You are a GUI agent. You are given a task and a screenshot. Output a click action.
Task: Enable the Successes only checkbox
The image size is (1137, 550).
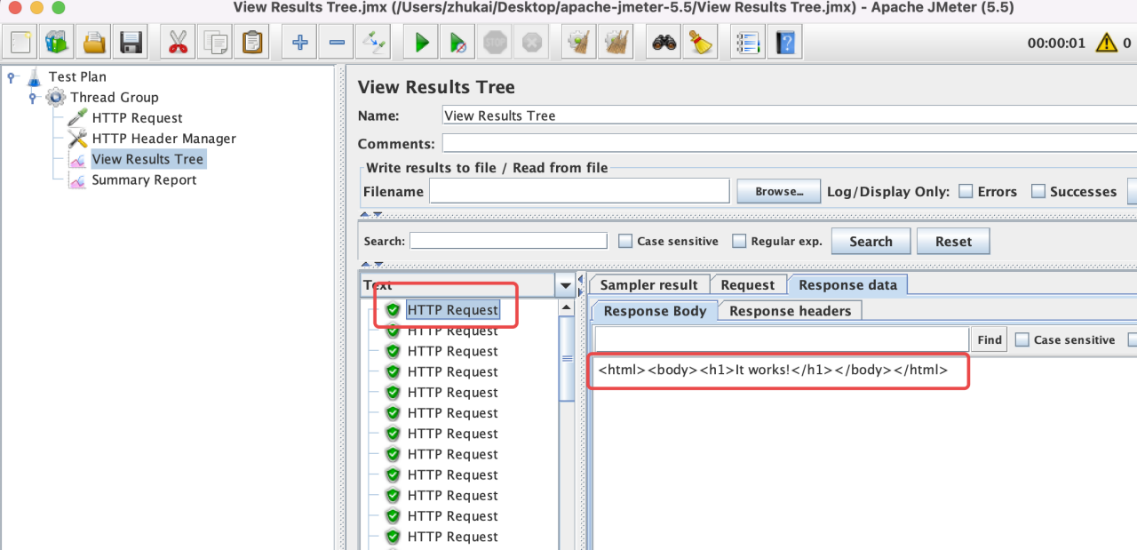click(x=1038, y=192)
